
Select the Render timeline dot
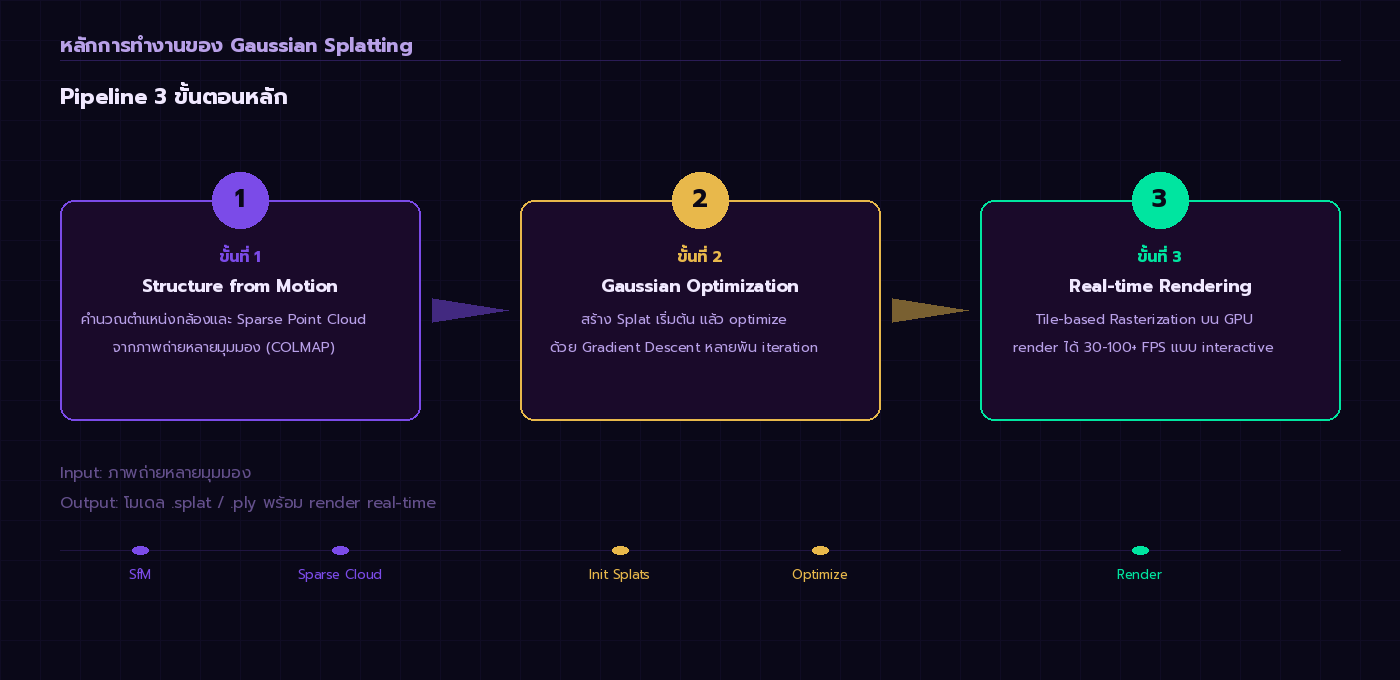[x=1140, y=550]
